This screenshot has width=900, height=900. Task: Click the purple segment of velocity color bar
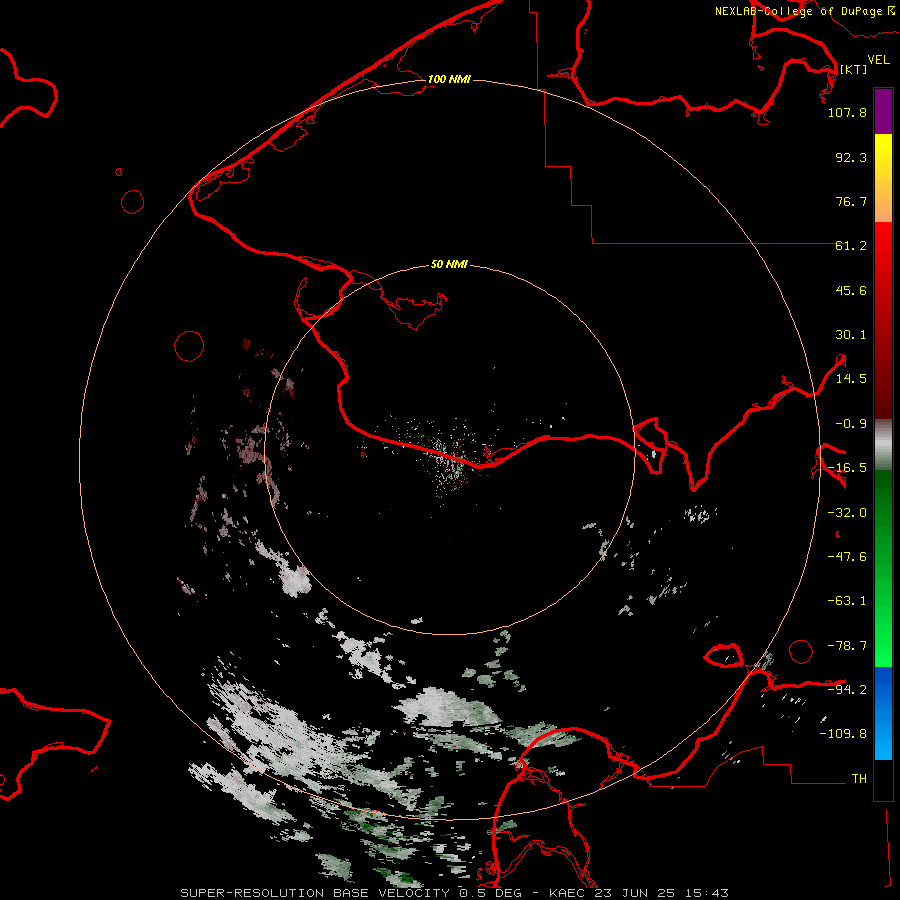tap(883, 112)
